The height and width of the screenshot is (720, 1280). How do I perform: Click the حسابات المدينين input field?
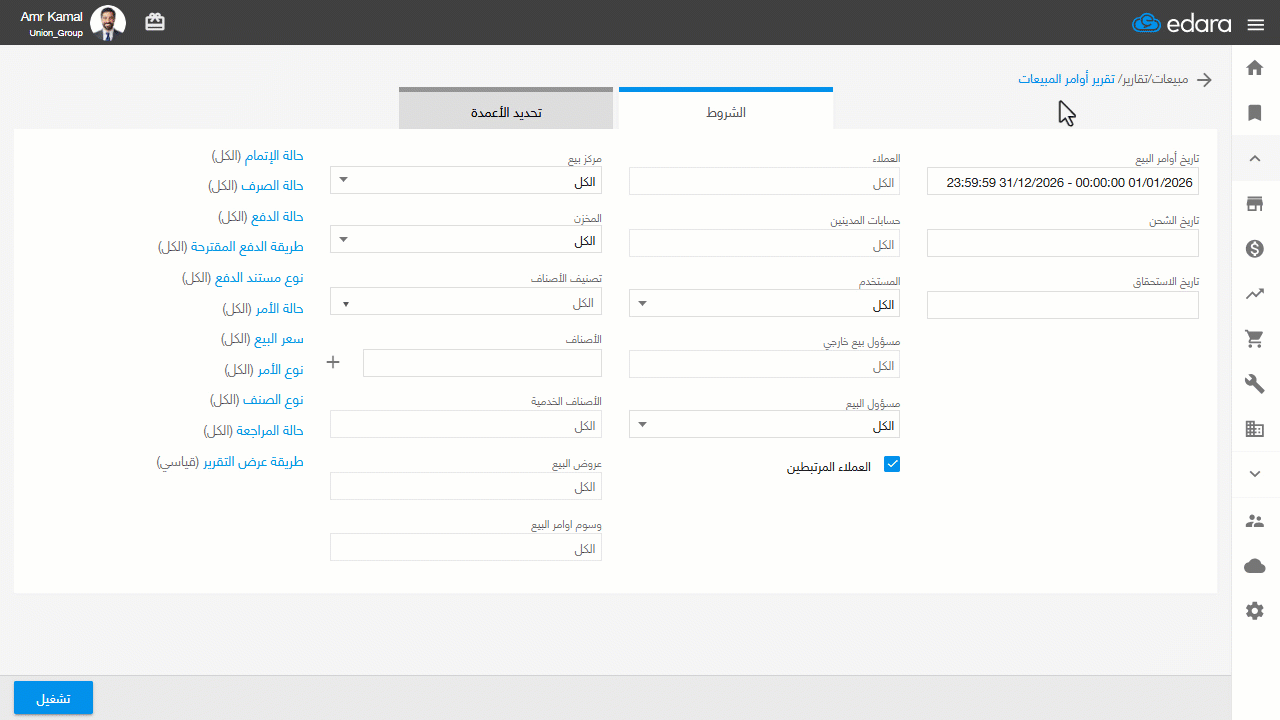coord(764,244)
